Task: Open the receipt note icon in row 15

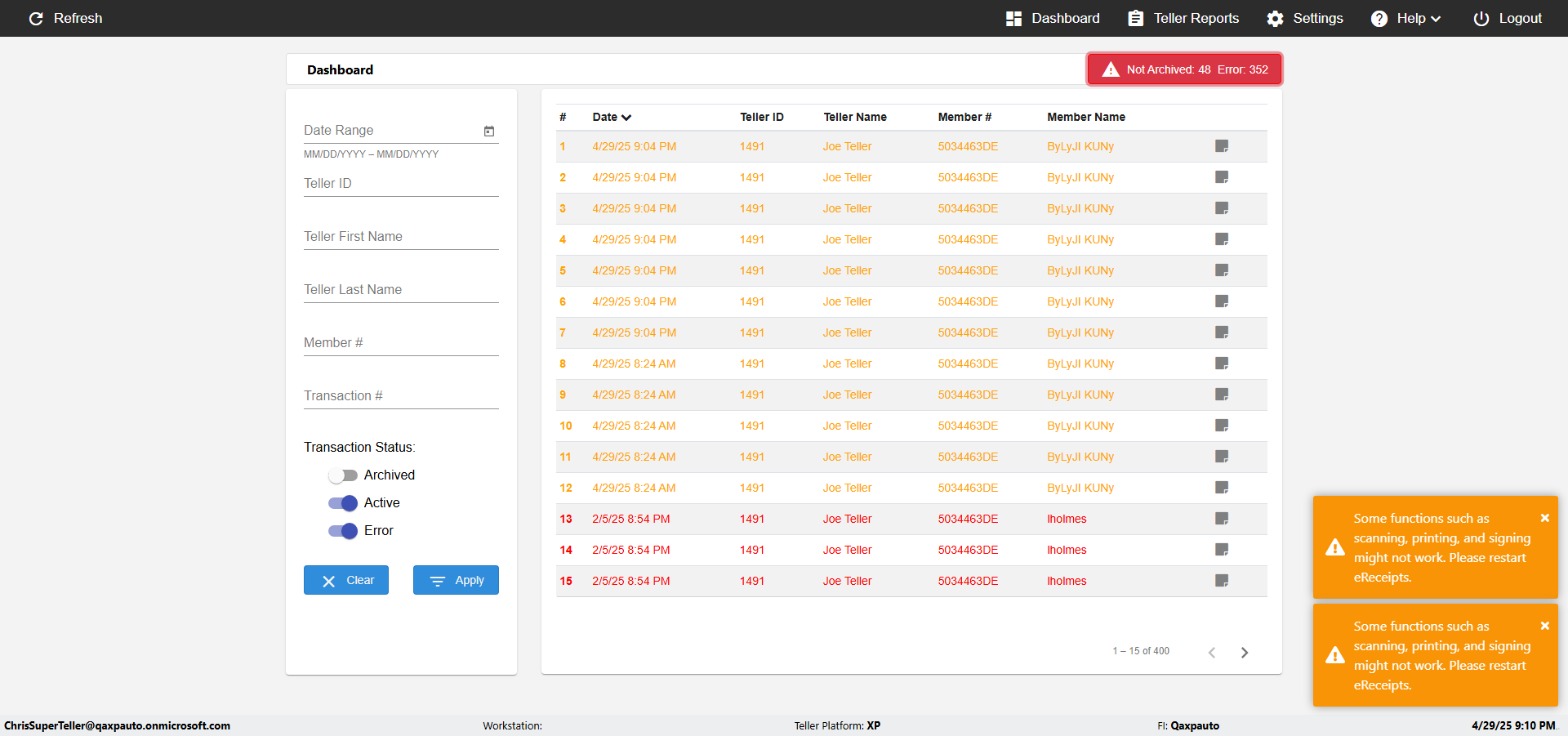Action: pos(1222,581)
